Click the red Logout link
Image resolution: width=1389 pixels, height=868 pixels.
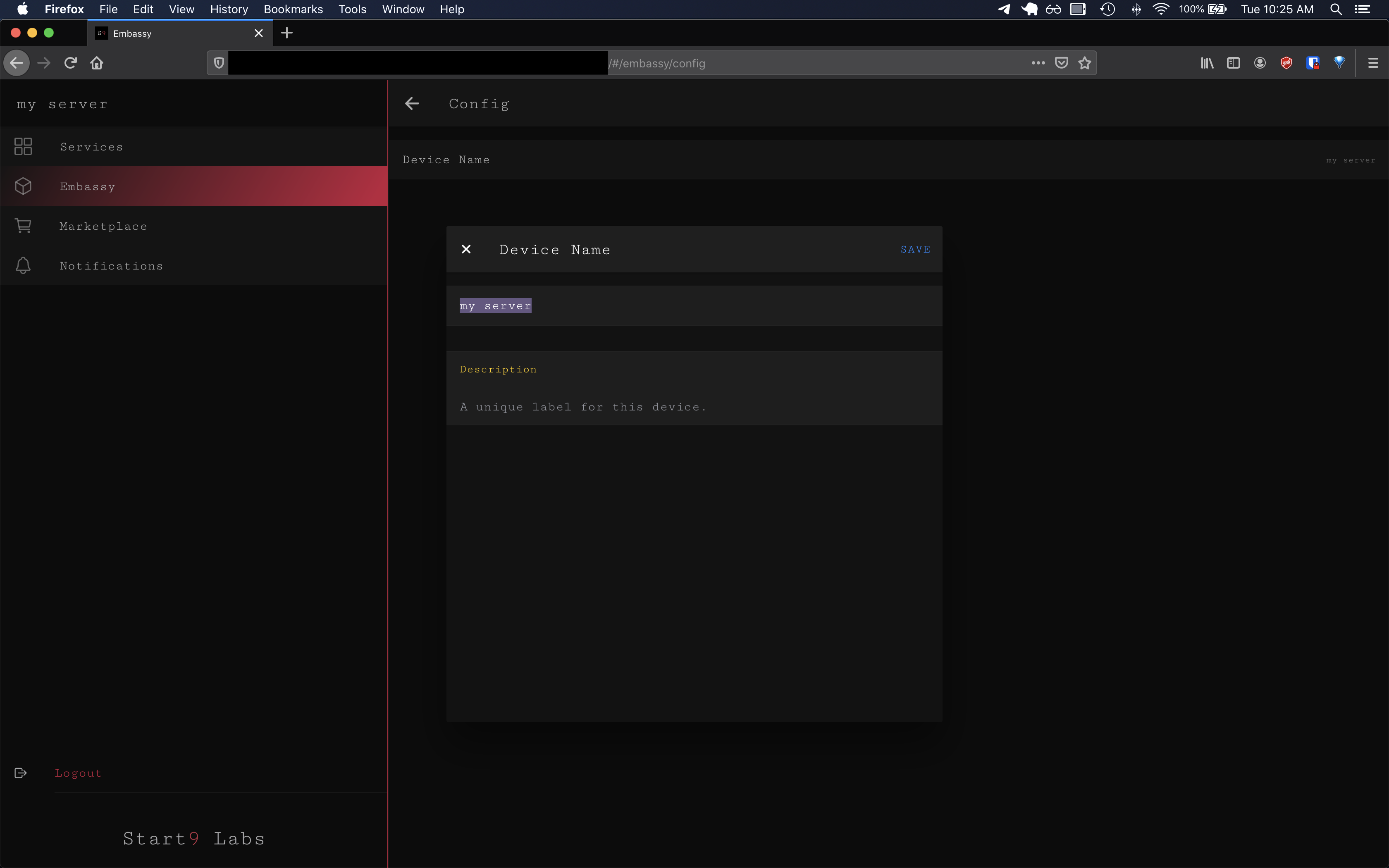(x=78, y=773)
